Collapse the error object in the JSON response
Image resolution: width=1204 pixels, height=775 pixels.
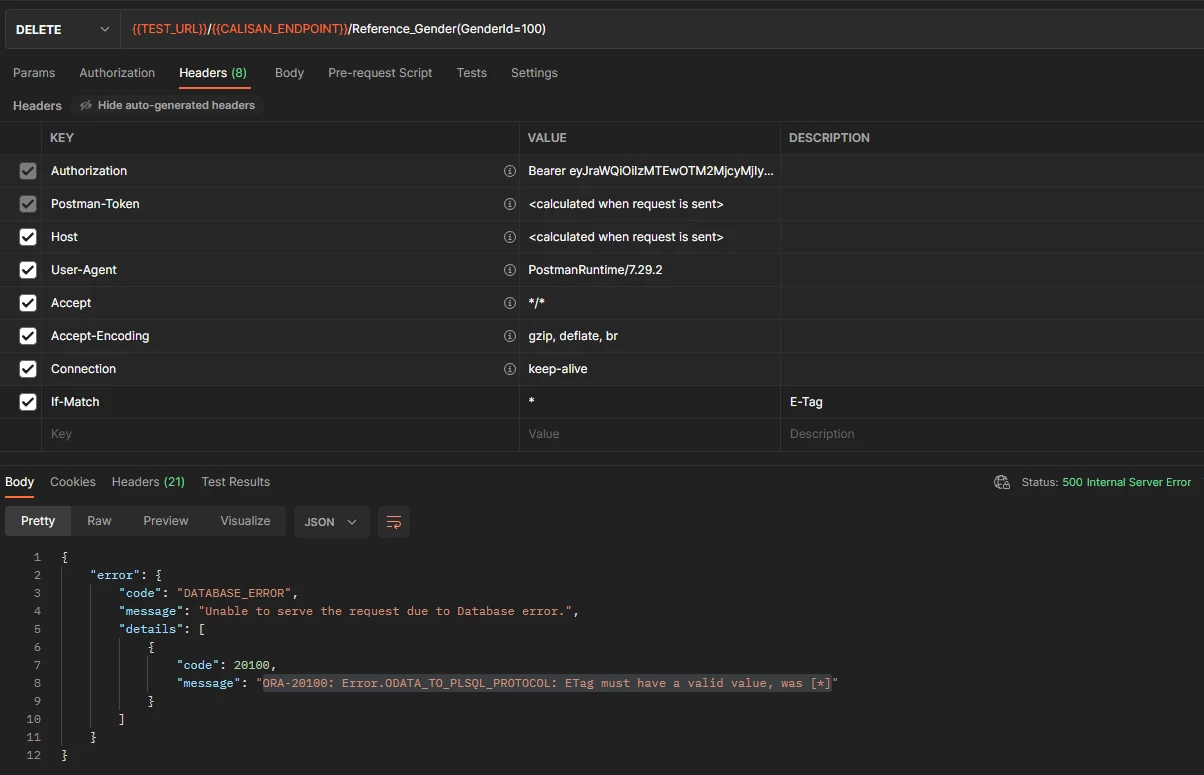pyautogui.click(x=49, y=575)
